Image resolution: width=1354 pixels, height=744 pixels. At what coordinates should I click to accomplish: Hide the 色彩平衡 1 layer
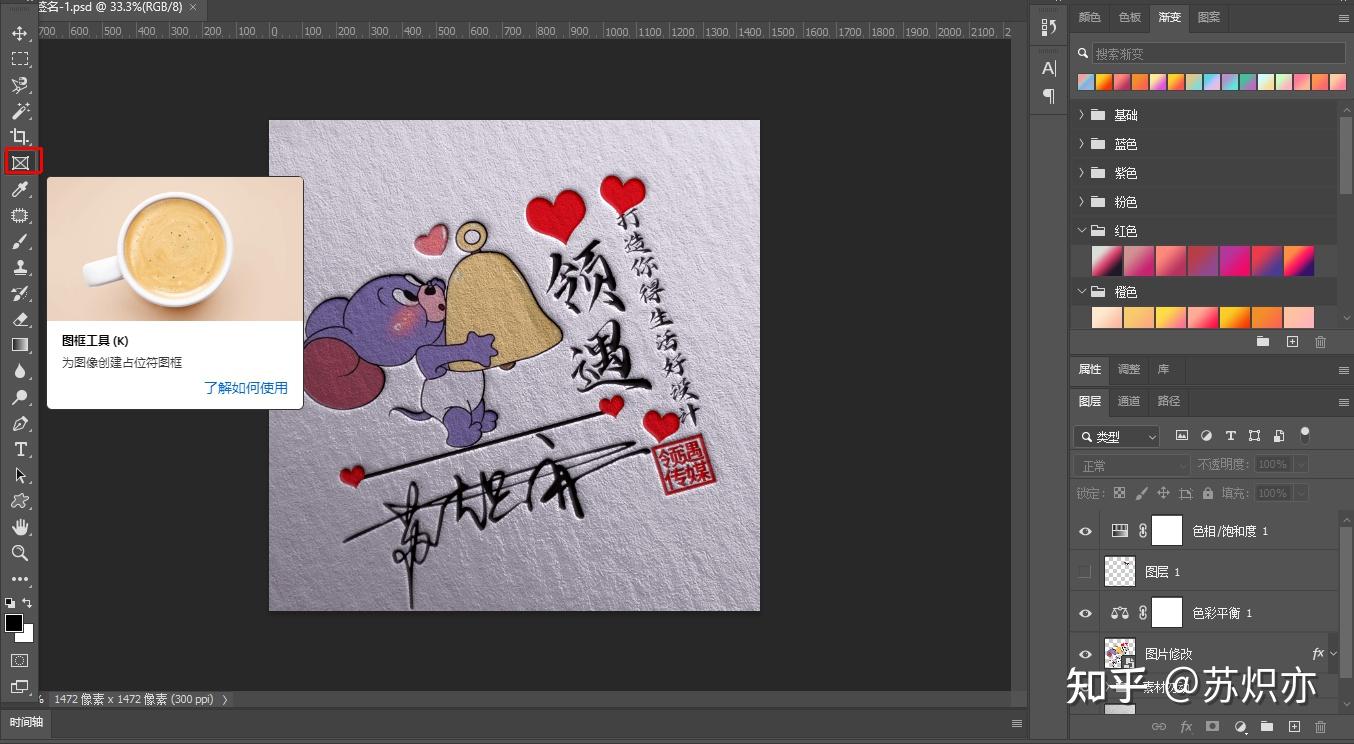pyautogui.click(x=1085, y=613)
